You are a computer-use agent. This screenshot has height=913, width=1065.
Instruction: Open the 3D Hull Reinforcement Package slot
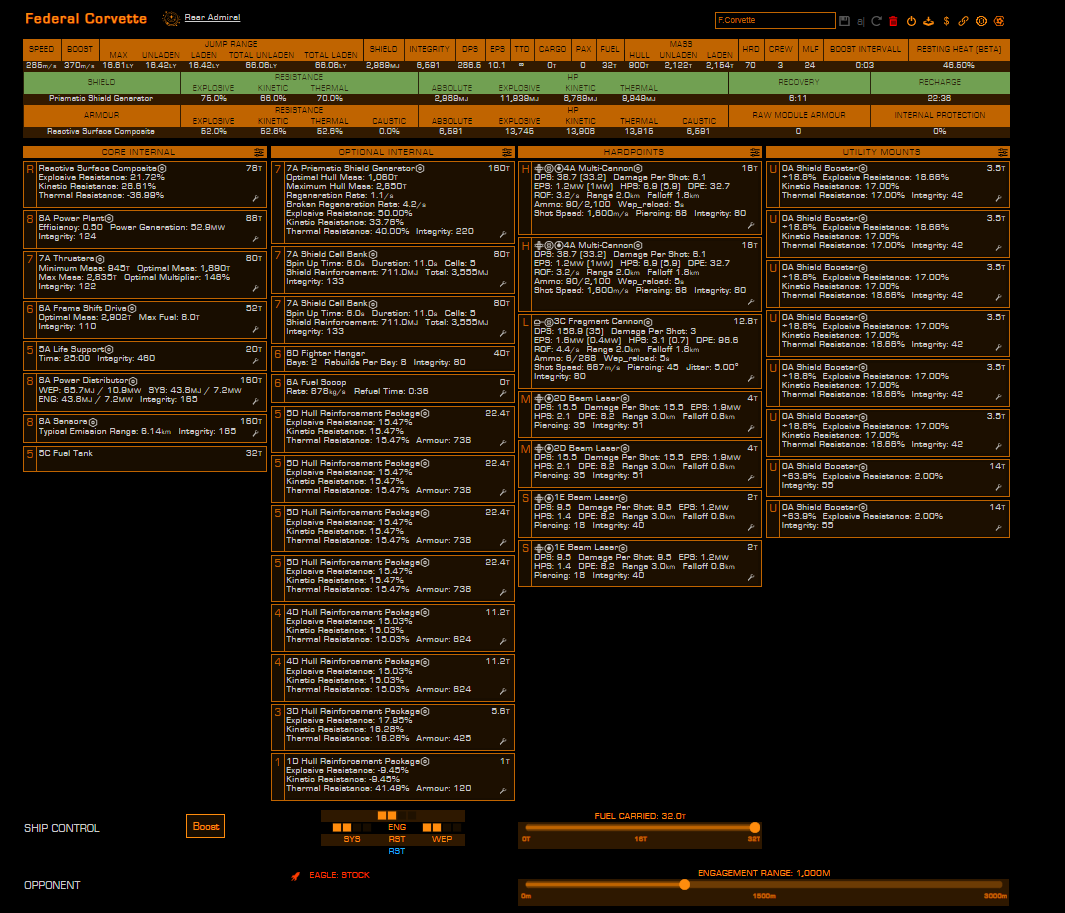pos(393,727)
